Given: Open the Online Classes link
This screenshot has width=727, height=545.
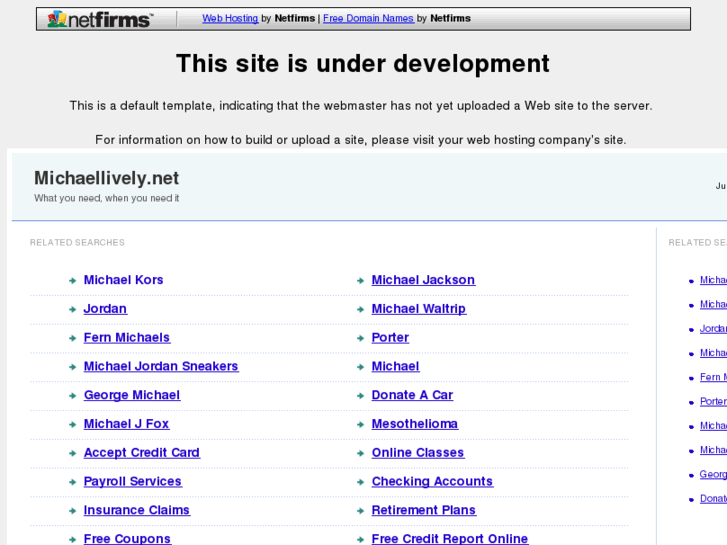Looking at the screenshot, I should (418, 452).
